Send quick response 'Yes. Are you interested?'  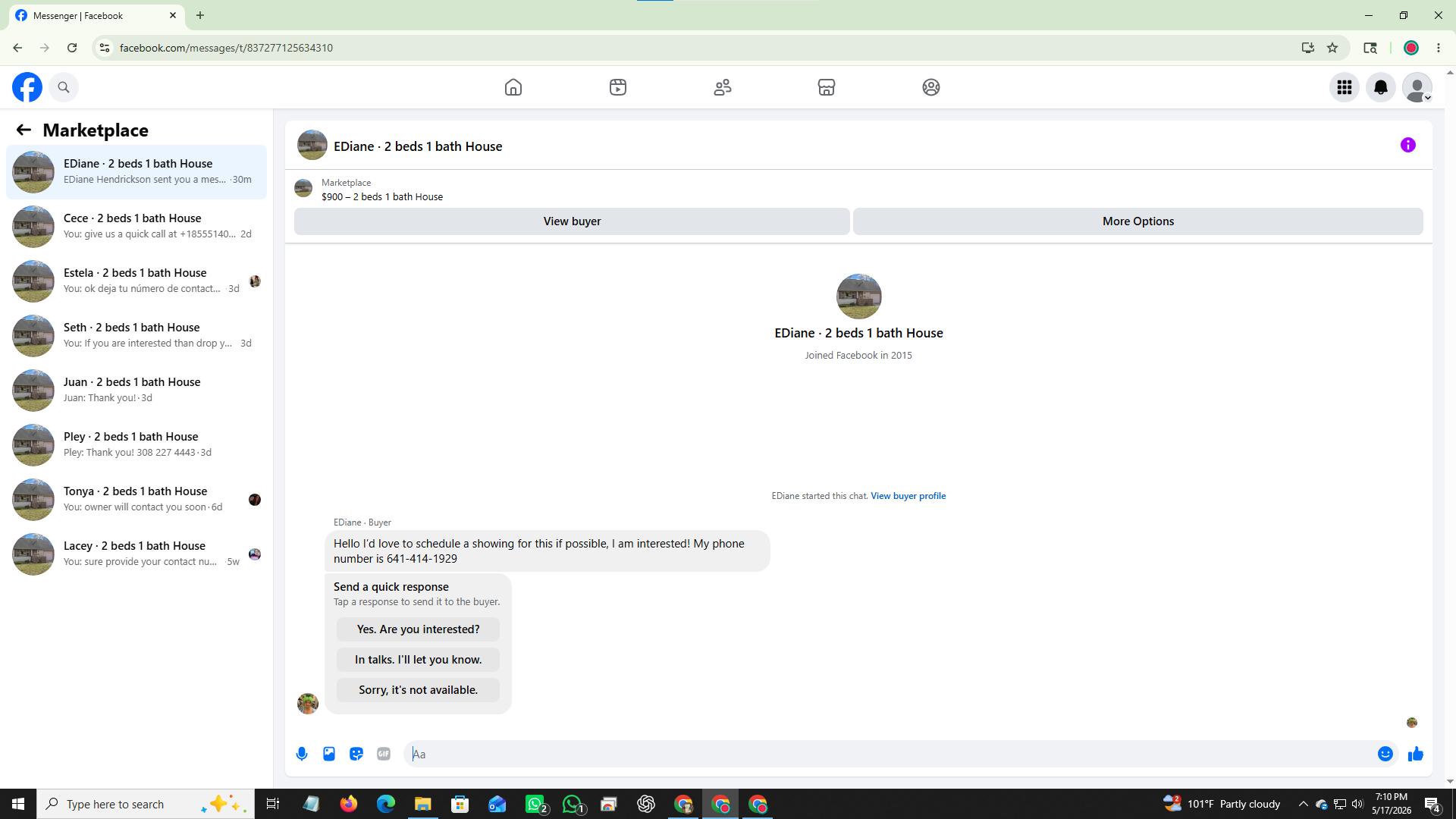[418, 629]
